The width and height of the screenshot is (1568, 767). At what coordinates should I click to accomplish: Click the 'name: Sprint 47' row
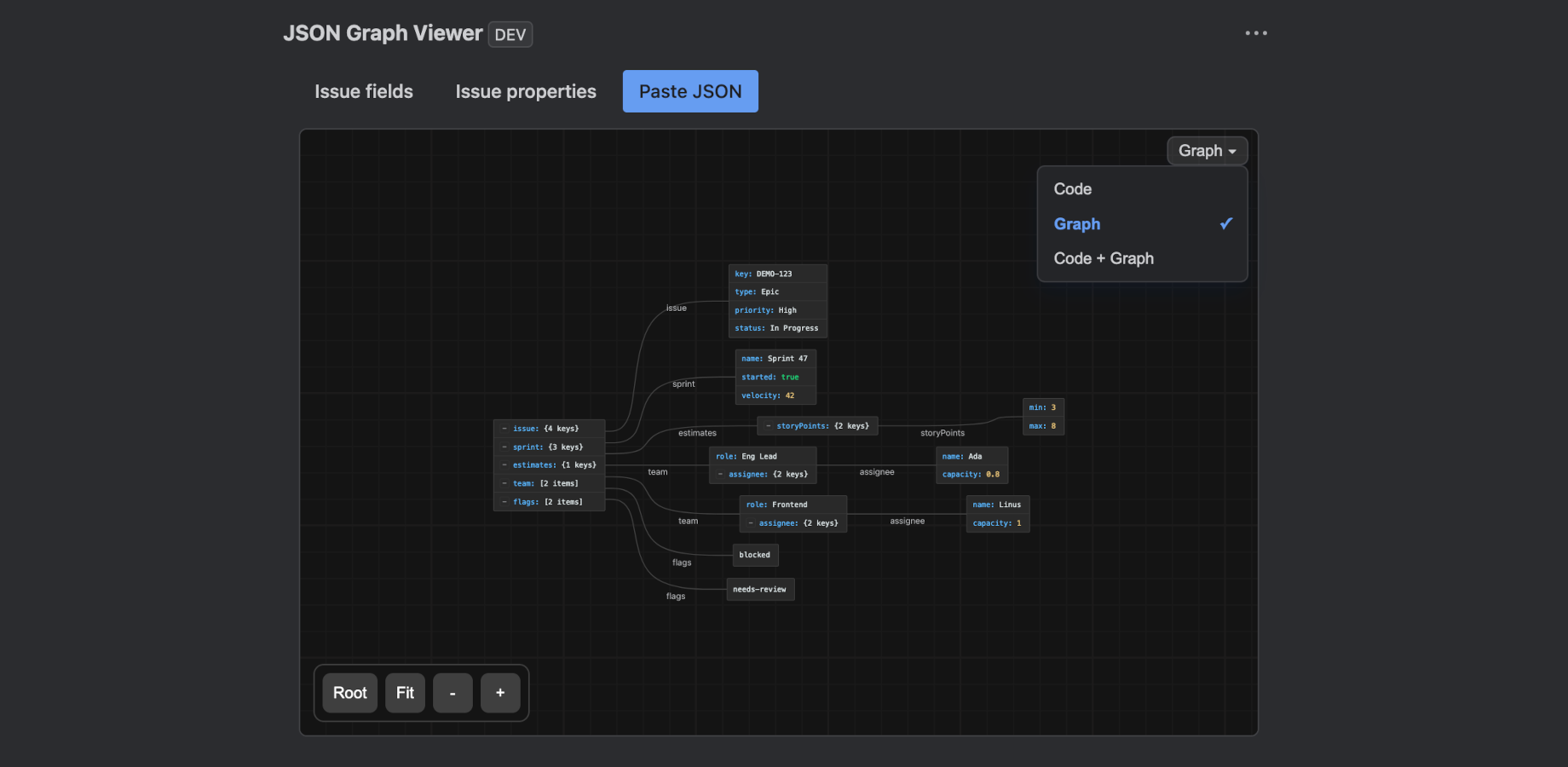tap(775, 359)
